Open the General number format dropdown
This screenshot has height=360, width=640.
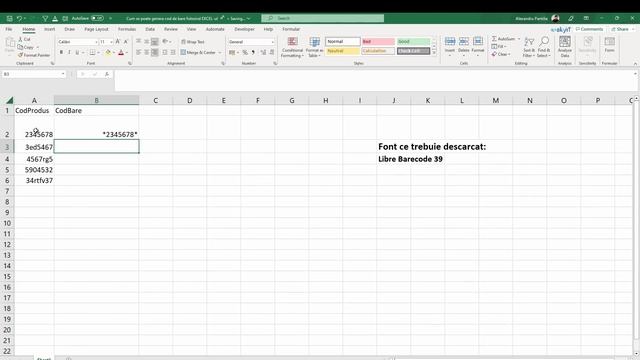(272, 42)
